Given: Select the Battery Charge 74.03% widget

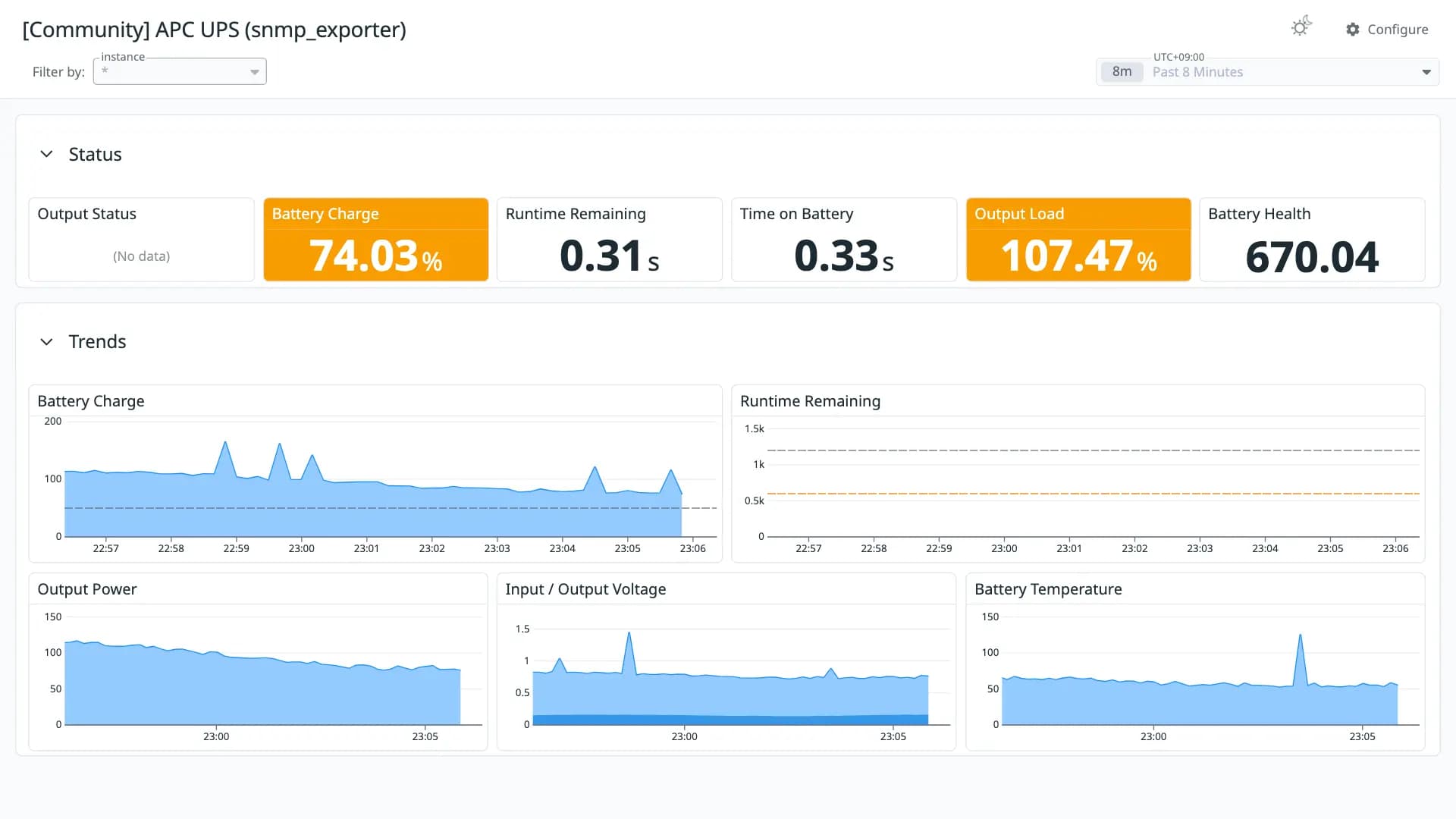Looking at the screenshot, I should pyautogui.click(x=376, y=240).
